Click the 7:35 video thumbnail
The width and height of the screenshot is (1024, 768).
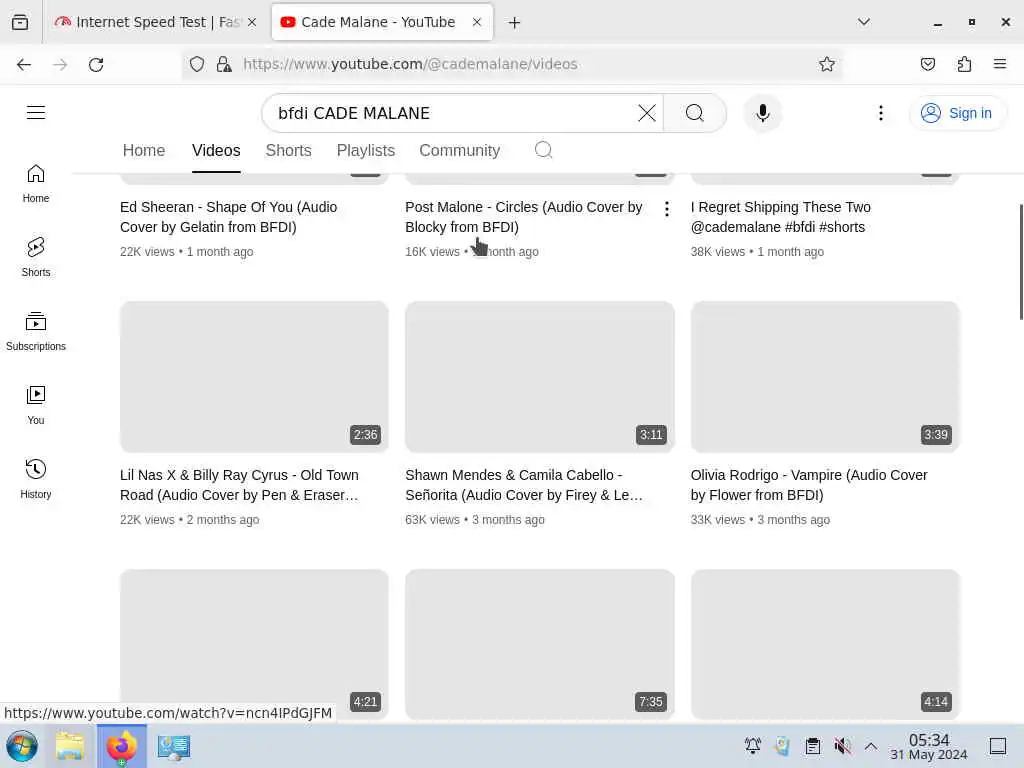pyautogui.click(x=539, y=645)
